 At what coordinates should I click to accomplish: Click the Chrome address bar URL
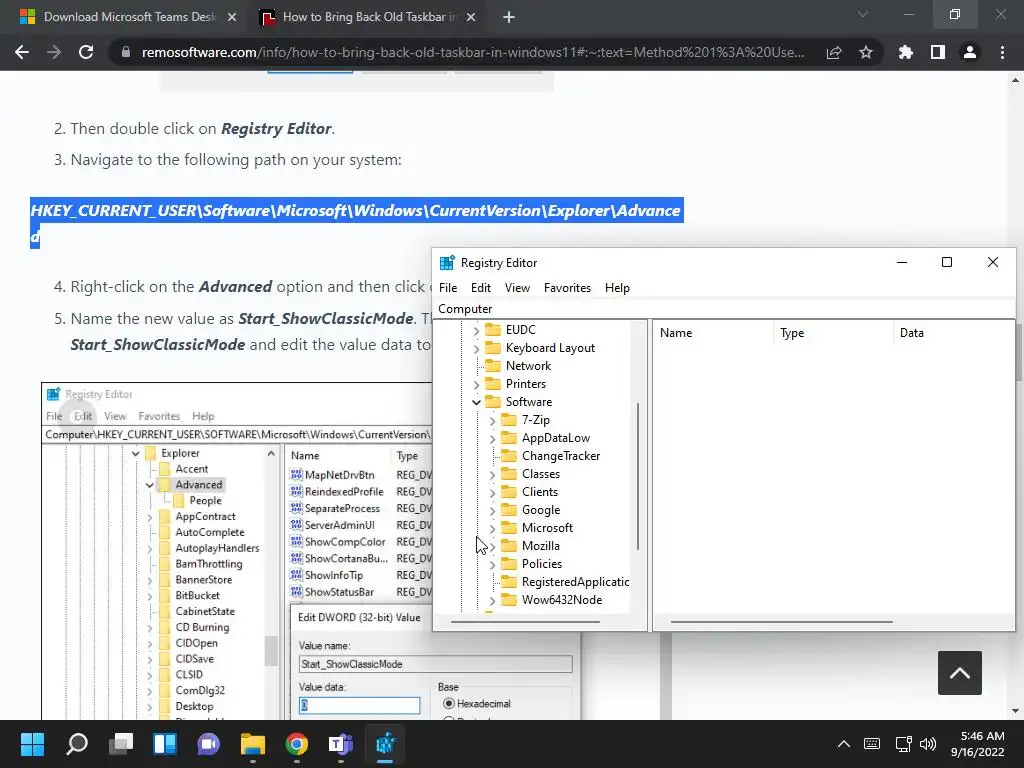point(473,52)
